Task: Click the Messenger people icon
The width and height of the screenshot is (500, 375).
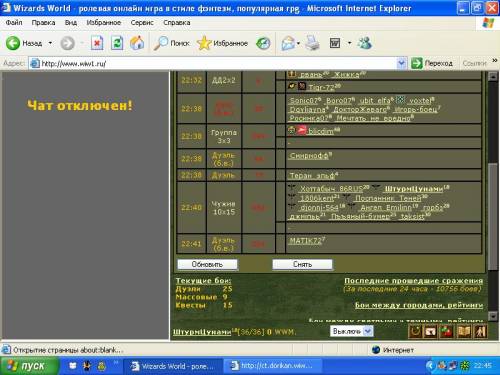Action: click(x=364, y=43)
